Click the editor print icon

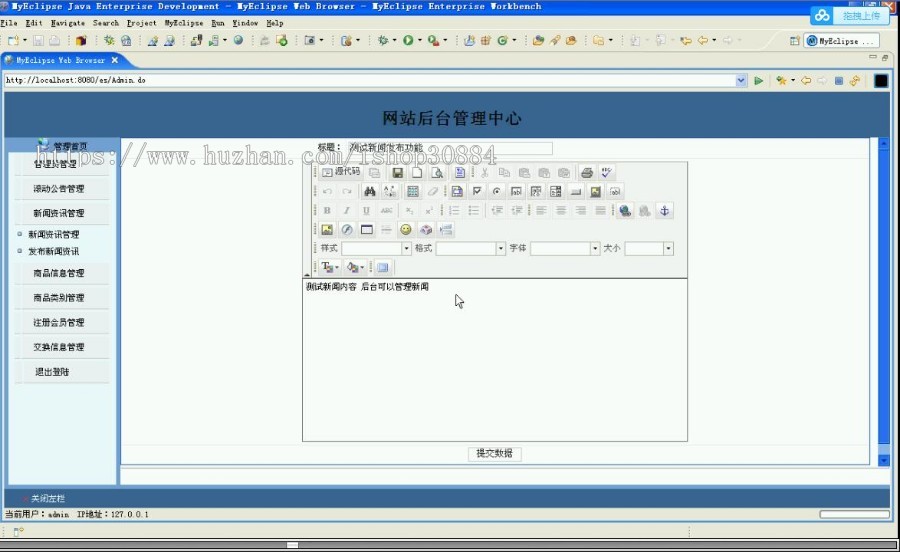click(x=587, y=172)
